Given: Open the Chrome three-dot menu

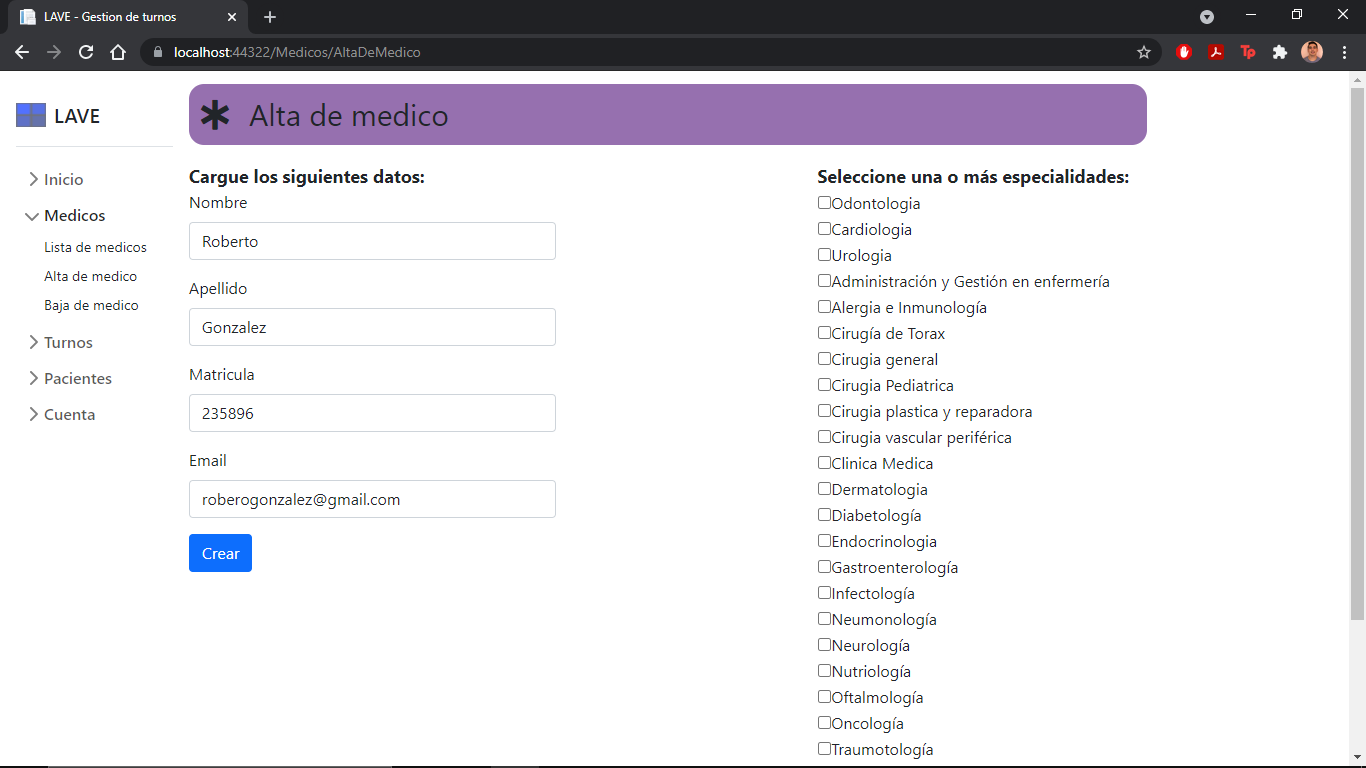Looking at the screenshot, I should point(1344,52).
